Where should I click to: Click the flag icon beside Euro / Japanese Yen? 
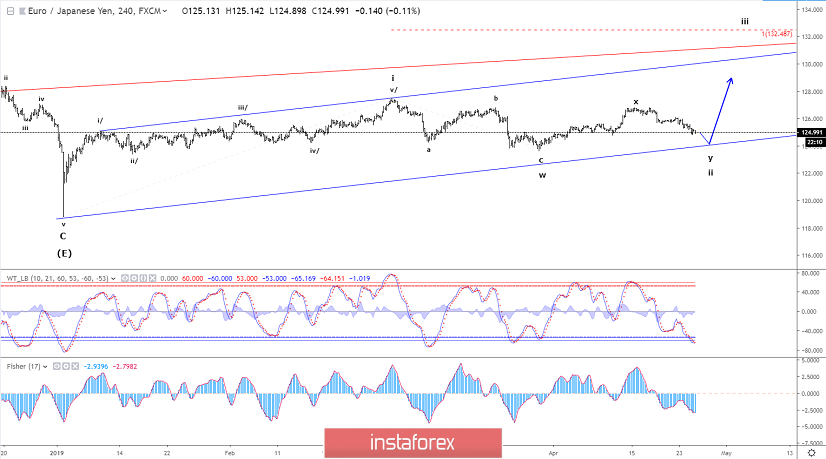point(22,11)
